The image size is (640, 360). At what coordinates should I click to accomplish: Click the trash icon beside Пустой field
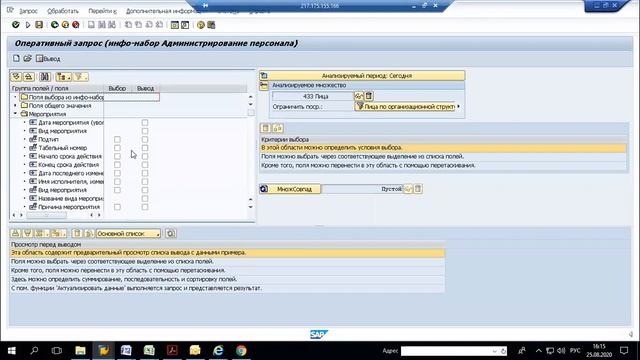coord(418,189)
